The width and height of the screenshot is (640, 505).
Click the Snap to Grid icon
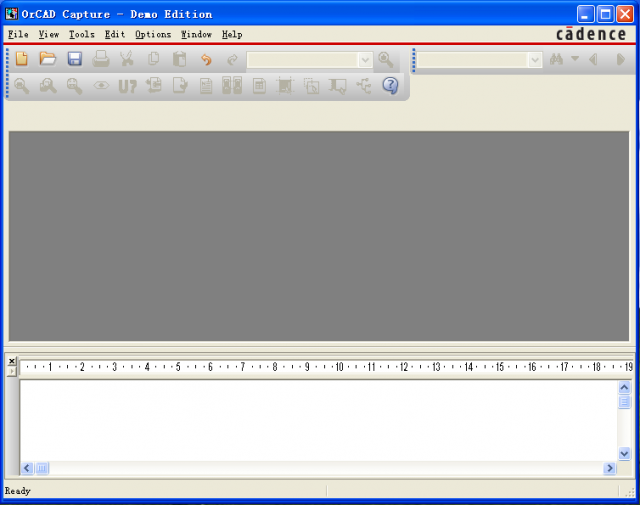(x=285, y=86)
